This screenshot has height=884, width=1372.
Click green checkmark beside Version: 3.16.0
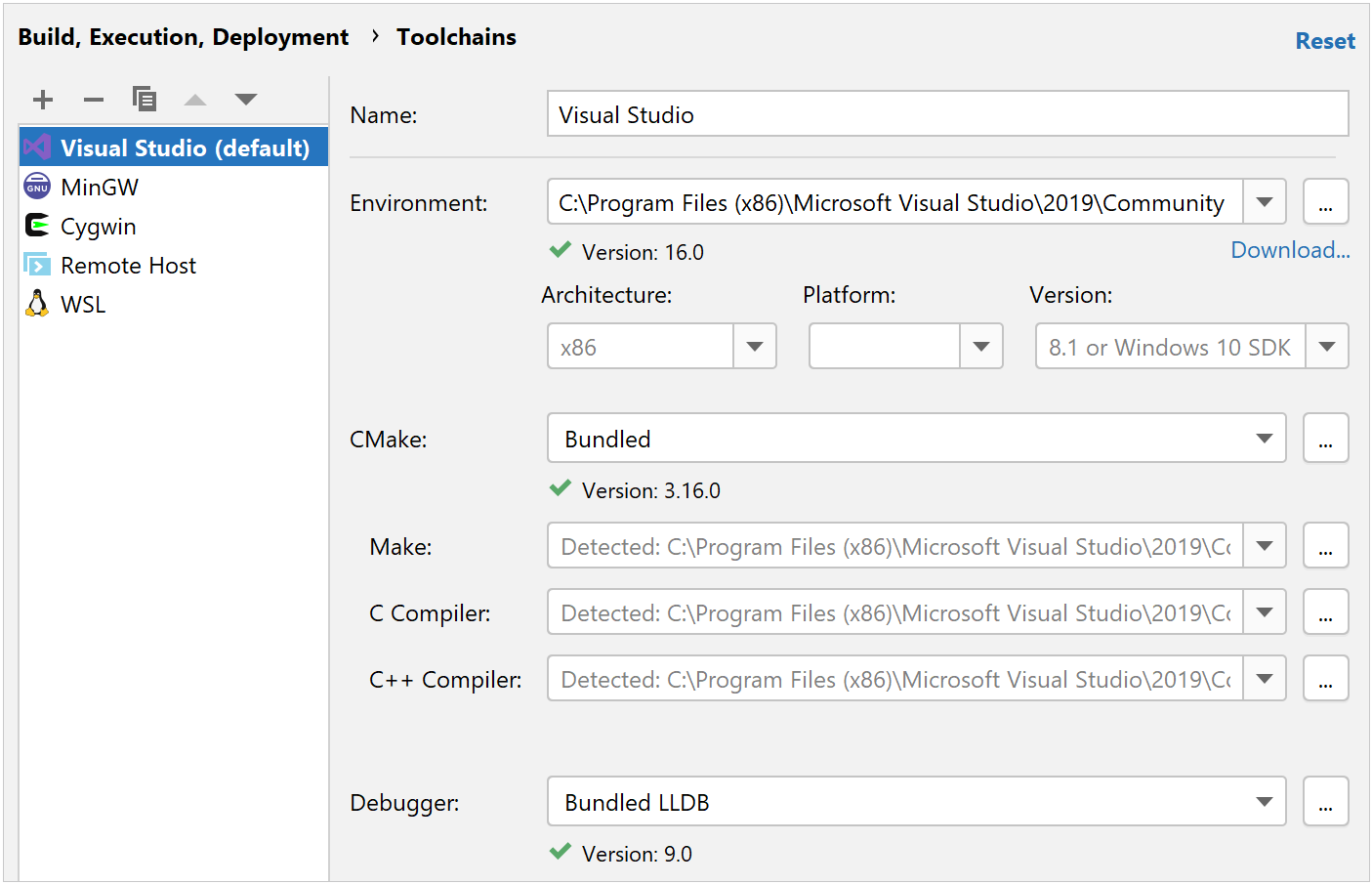click(561, 488)
